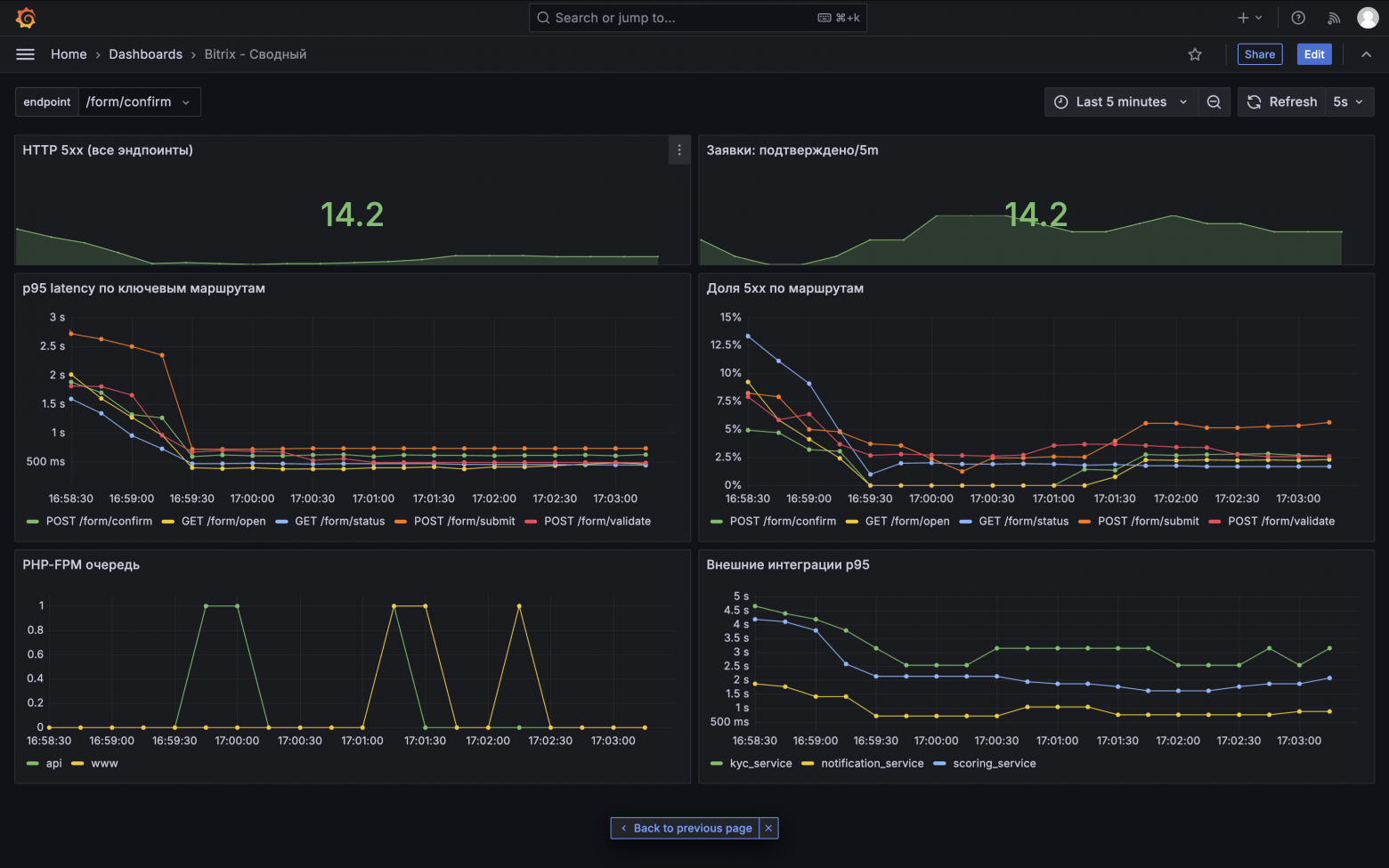Click the plus icon to add new item
This screenshot has height=868, width=1389.
pyautogui.click(x=1249, y=18)
